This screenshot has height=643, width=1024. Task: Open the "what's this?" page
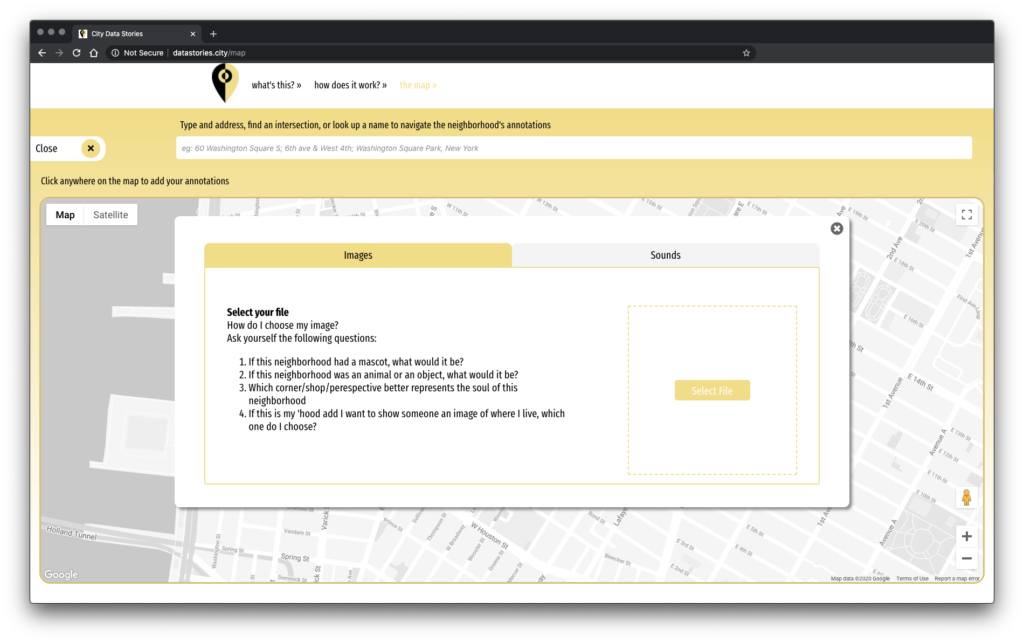[x=276, y=85]
